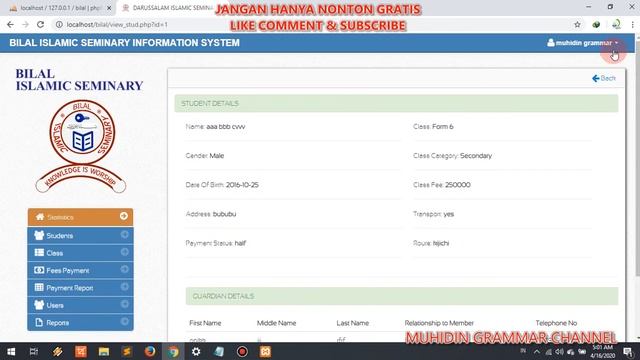Click the 'Relationship to Member' column header
The width and height of the screenshot is (640, 360).
coord(439,323)
